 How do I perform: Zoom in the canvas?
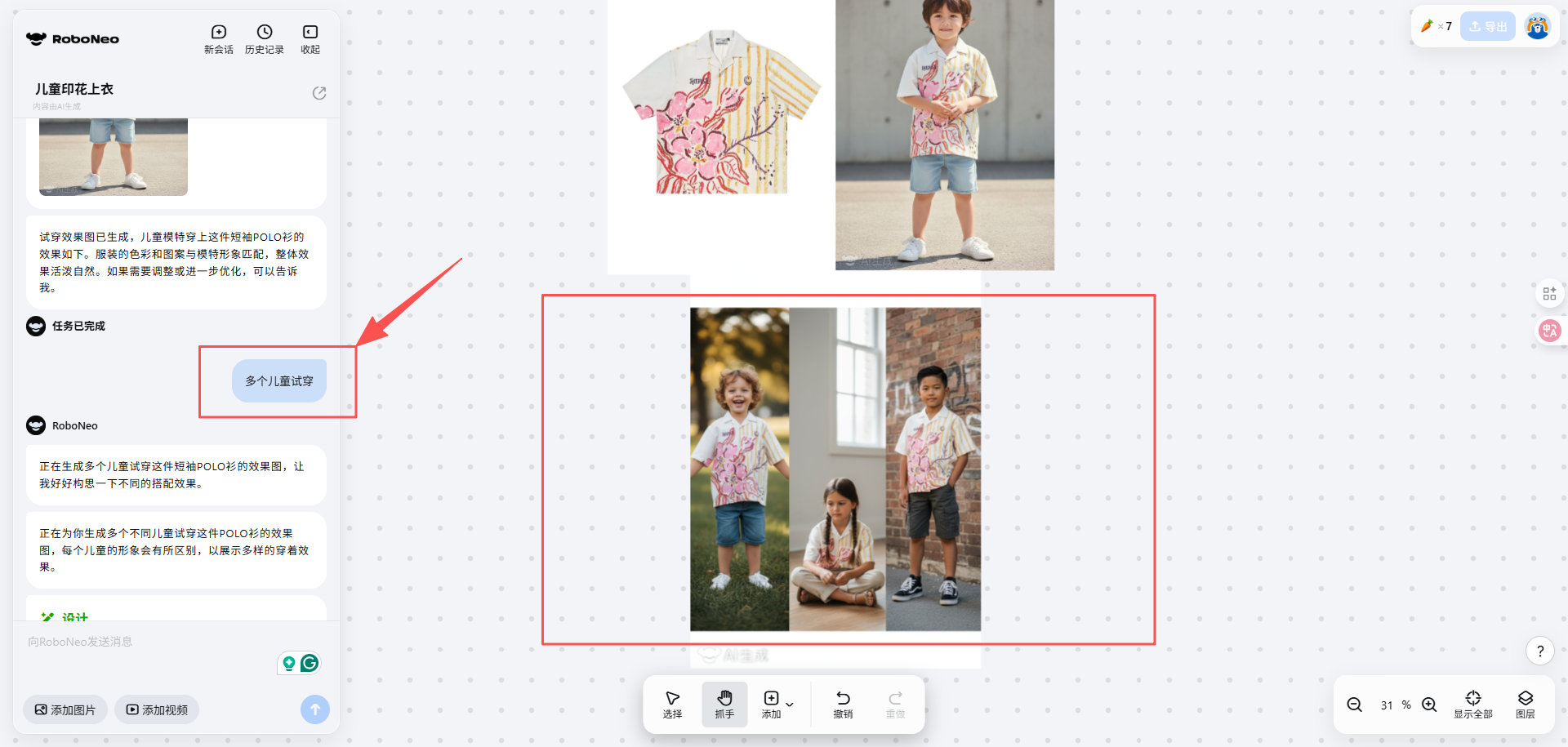(1429, 705)
